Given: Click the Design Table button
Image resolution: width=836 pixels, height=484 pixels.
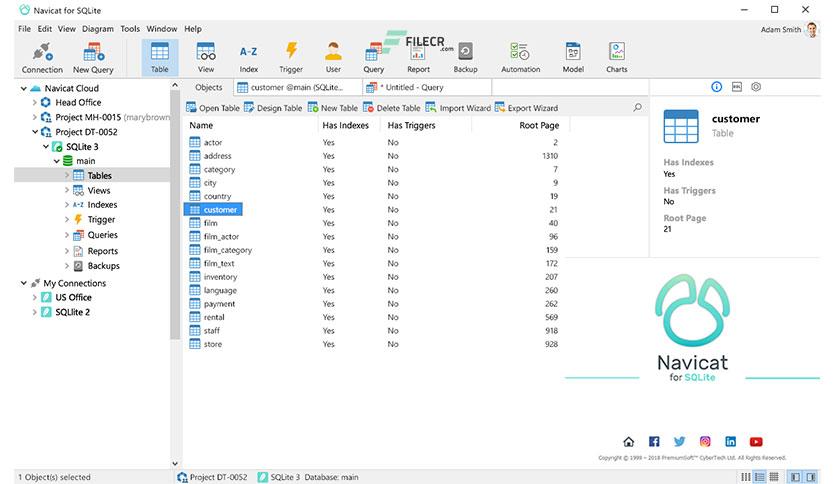Looking at the screenshot, I should (273, 108).
